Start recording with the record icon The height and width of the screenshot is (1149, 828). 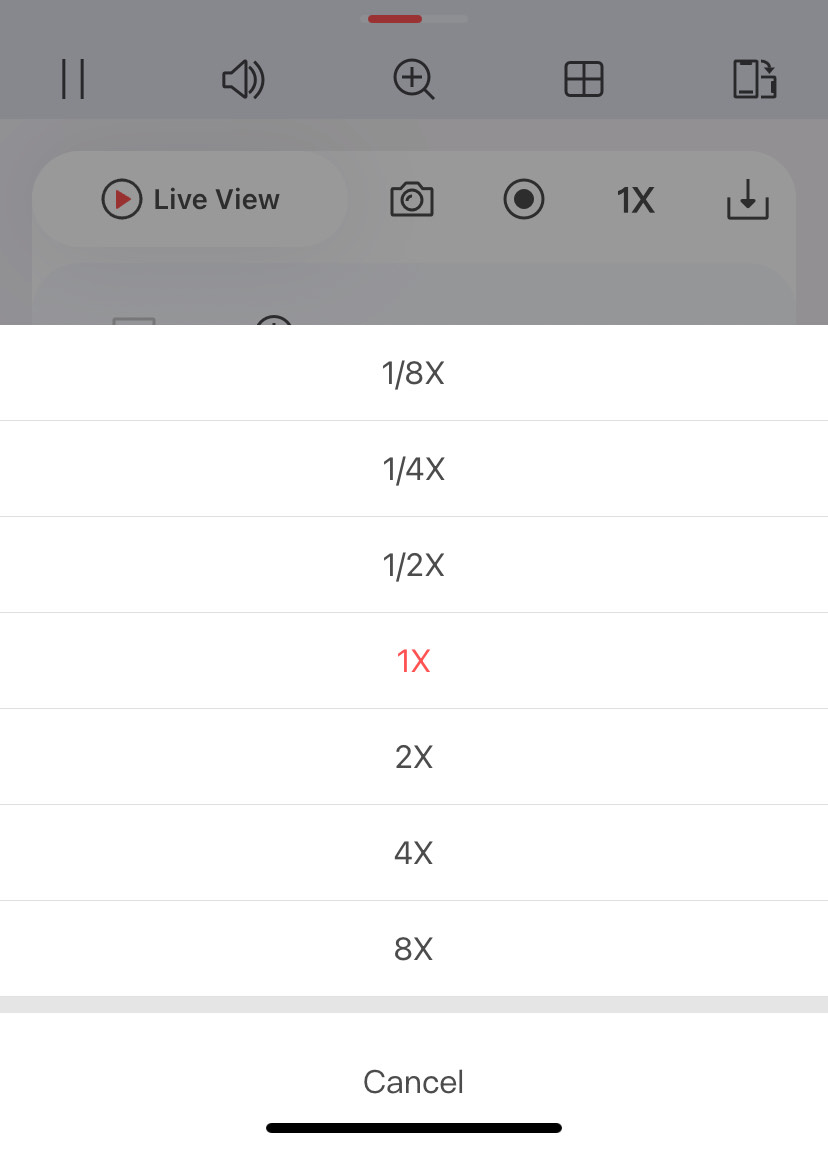pos(523,200)
